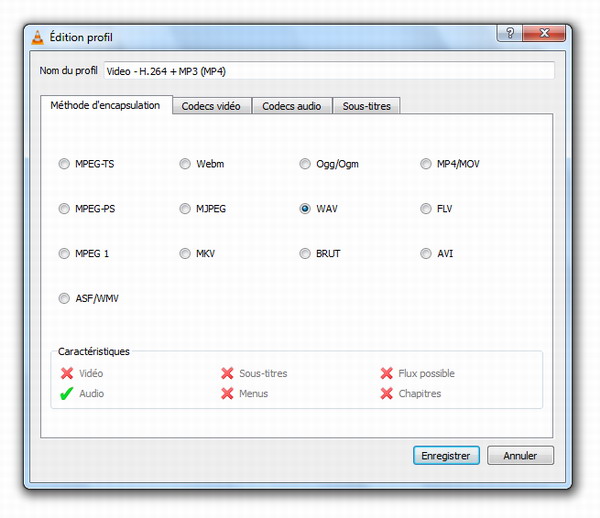Choose the AVI encapsulation format
Screen dimensions: 600x518
(x=427, y=254)
